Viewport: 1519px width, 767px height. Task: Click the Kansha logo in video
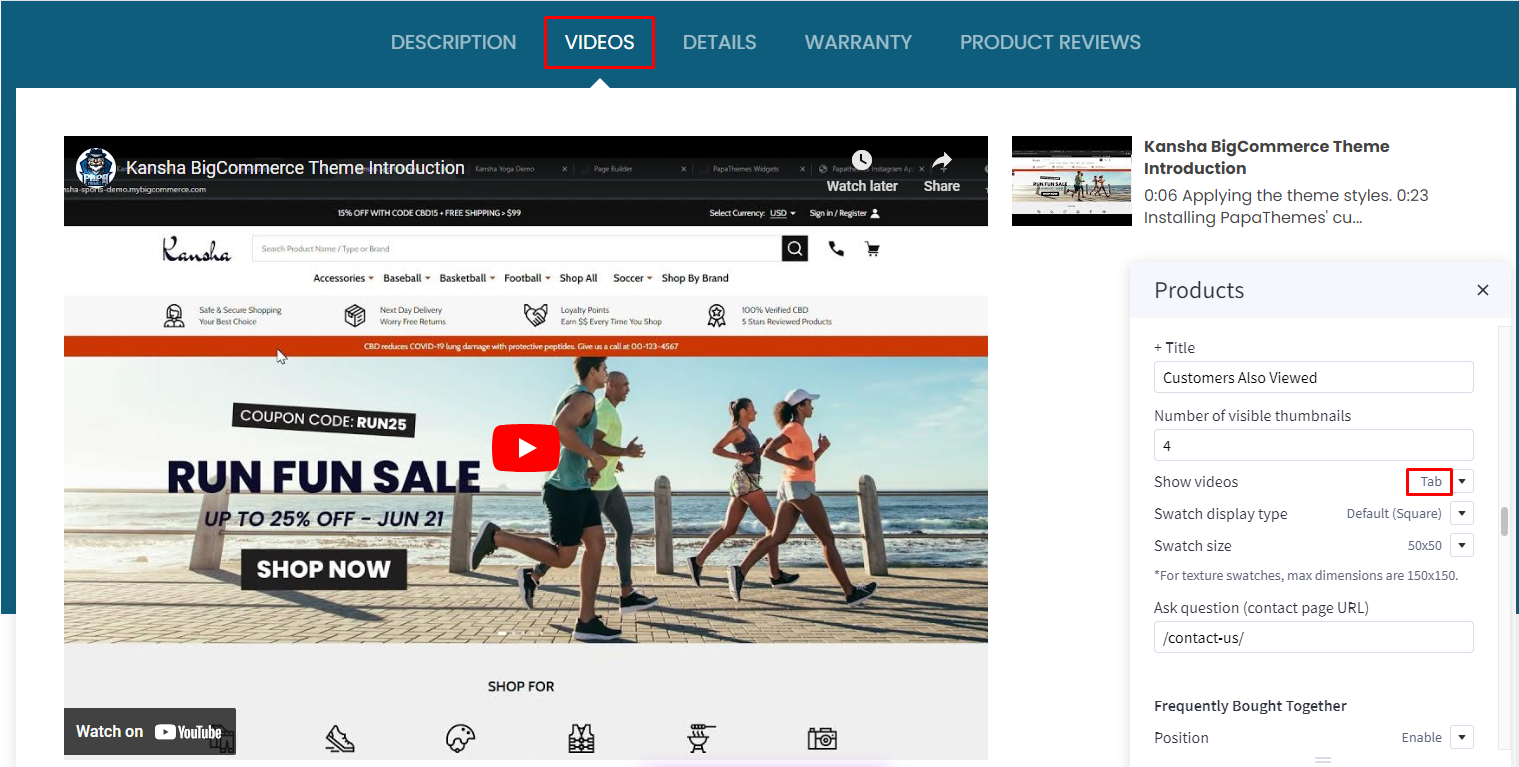pyautogui.click(x=196, y=249)
